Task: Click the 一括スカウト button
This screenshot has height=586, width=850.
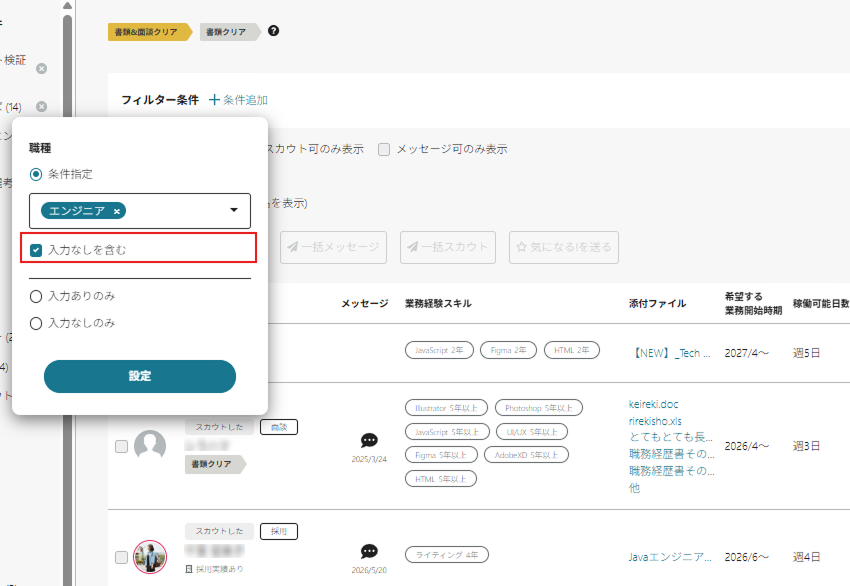Action: (448, 247)
